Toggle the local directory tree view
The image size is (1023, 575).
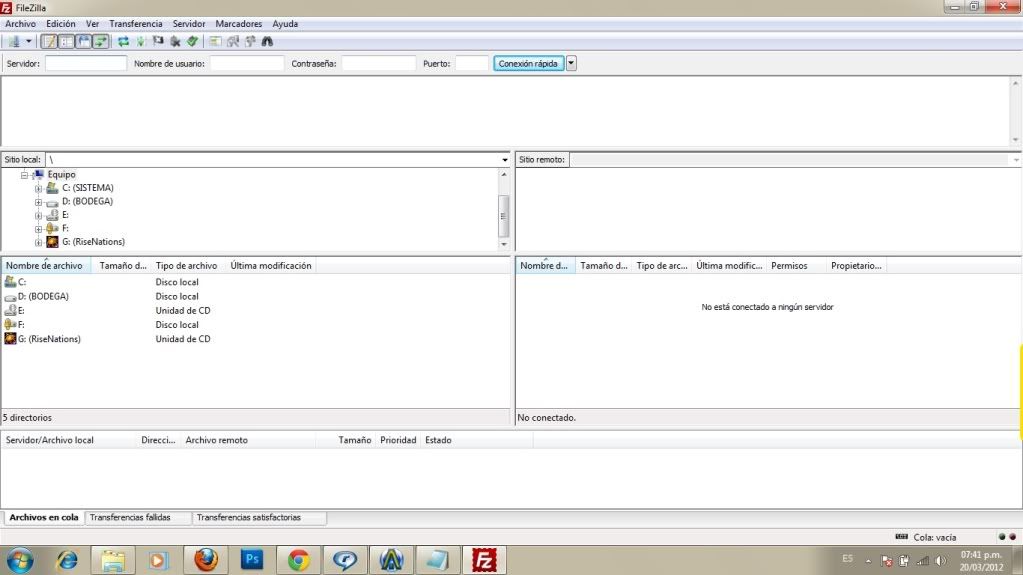(67, 42)
